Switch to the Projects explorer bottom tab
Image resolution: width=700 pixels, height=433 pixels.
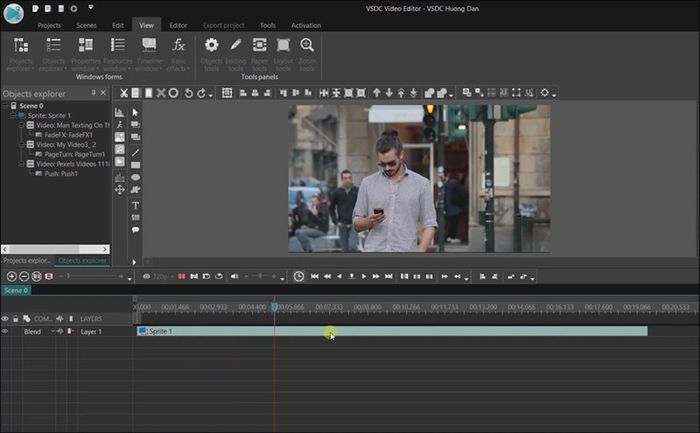click(26, 260)
